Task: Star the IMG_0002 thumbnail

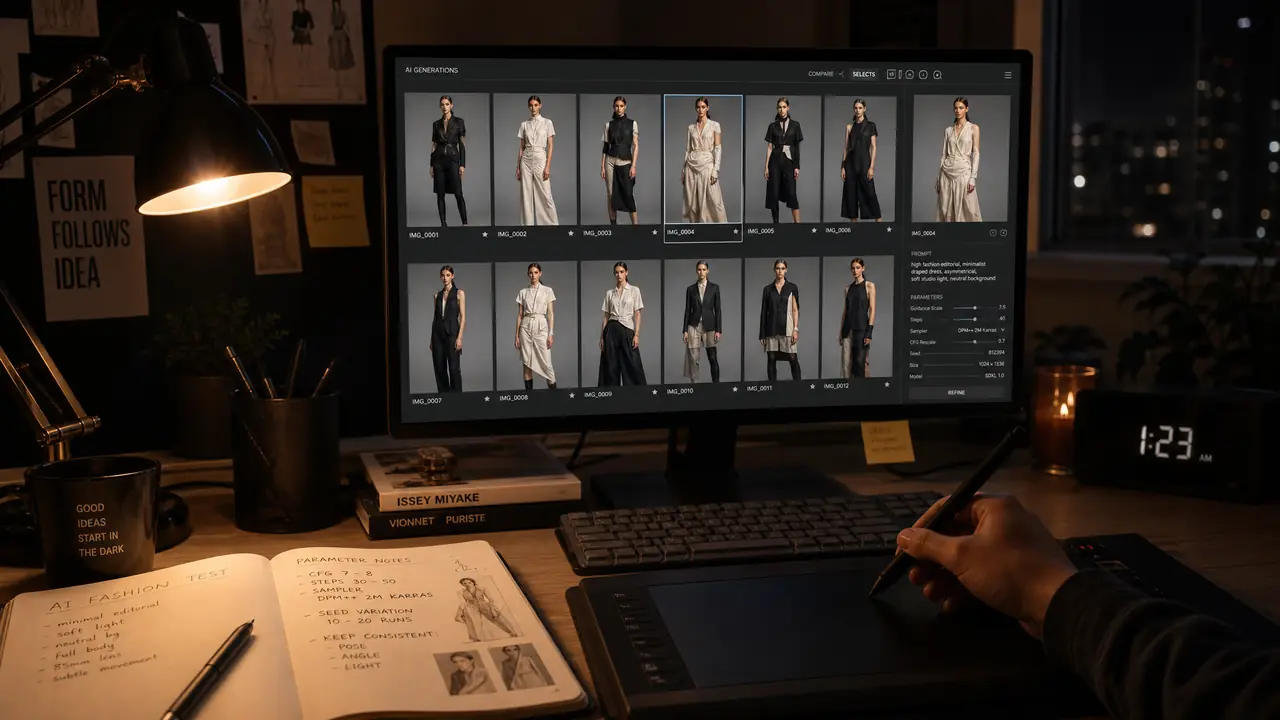Action: click(571, 233)
